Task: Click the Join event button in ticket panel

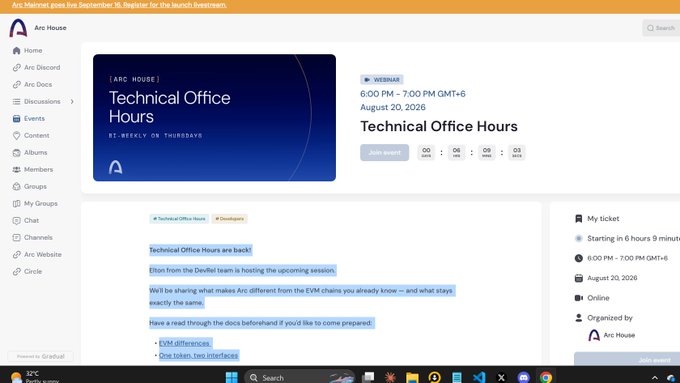Action: 627,359
